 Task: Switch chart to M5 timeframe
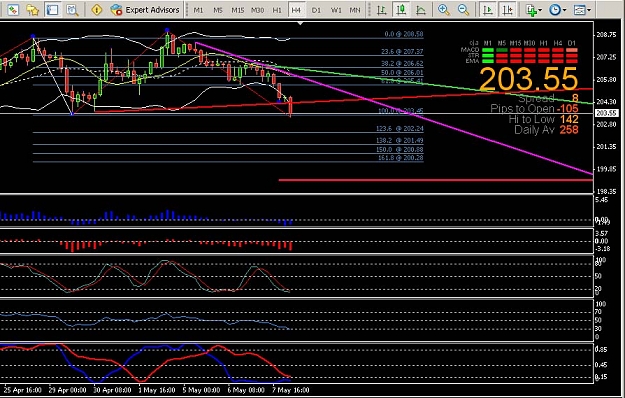(218, 10)
